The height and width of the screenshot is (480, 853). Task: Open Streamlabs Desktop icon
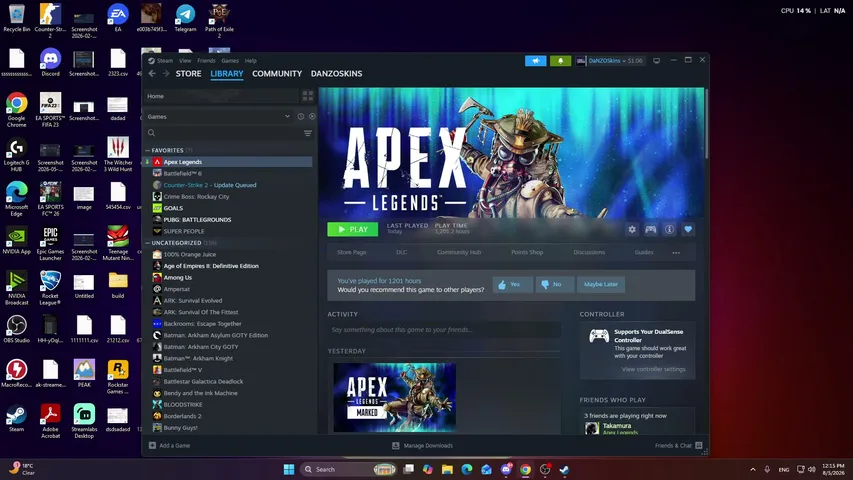click(84, 421)
